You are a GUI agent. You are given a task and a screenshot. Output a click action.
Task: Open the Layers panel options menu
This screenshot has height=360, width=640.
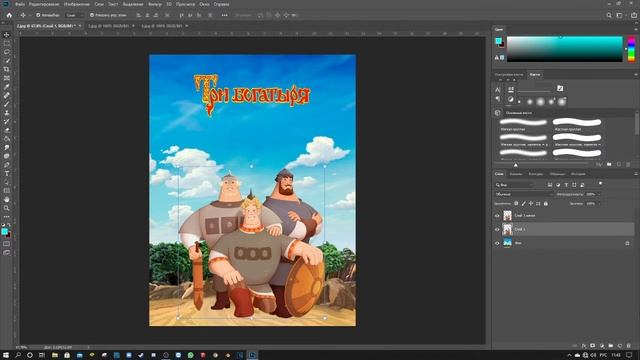pyautogui.click(x=636, y=173)
